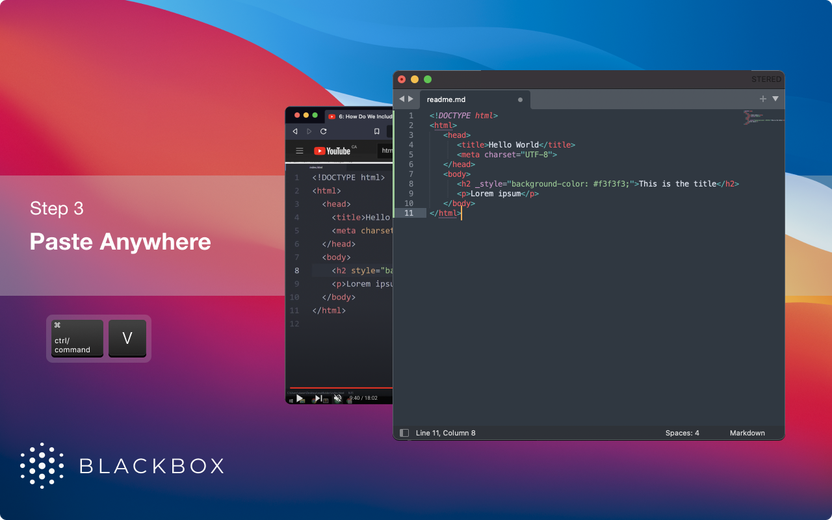Toggle the Sublime sidebar from status bar
Viewport: 832px width, 520px height.
[404, 433]
